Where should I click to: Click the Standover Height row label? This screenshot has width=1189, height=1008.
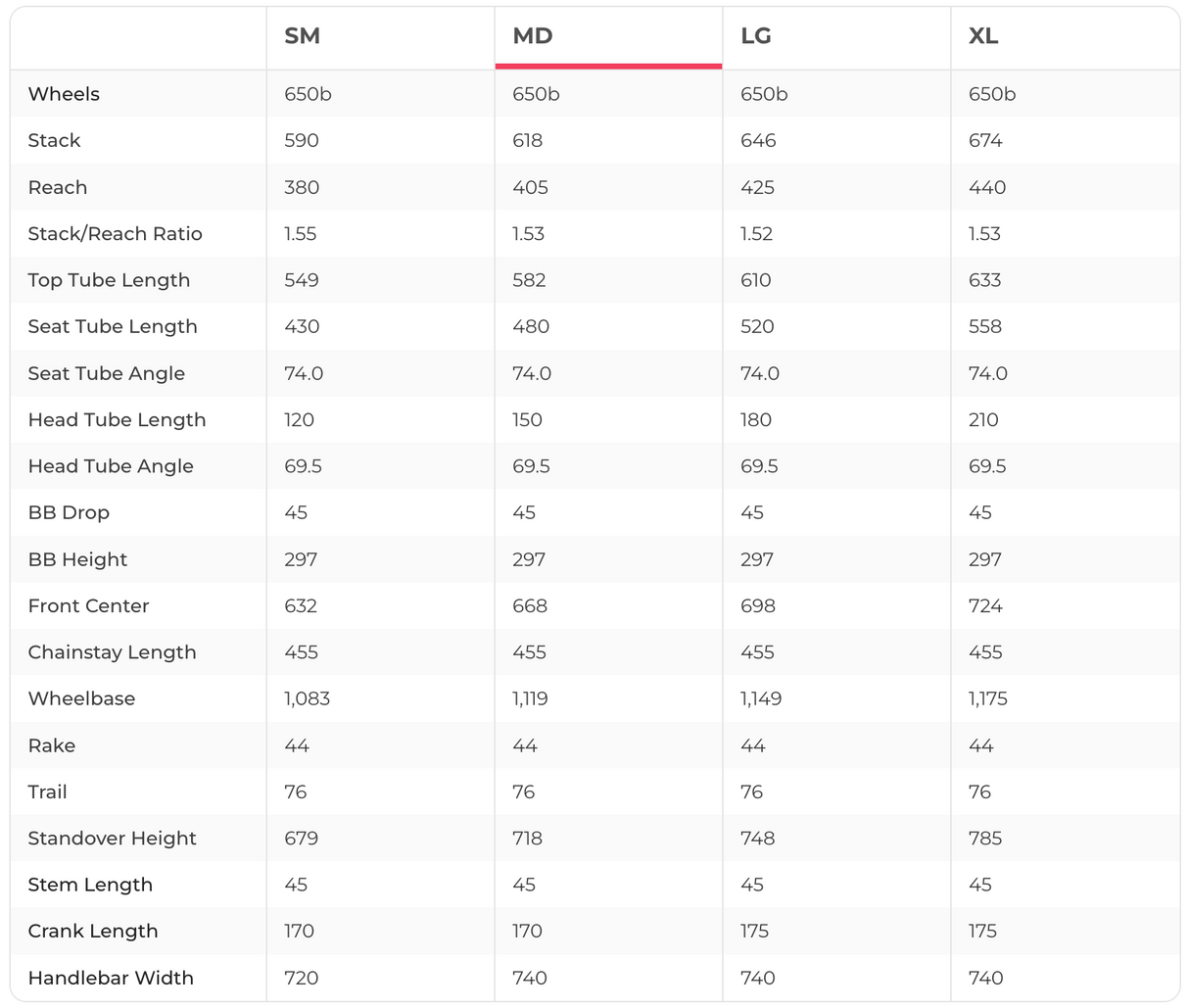[x=112, y=839]
